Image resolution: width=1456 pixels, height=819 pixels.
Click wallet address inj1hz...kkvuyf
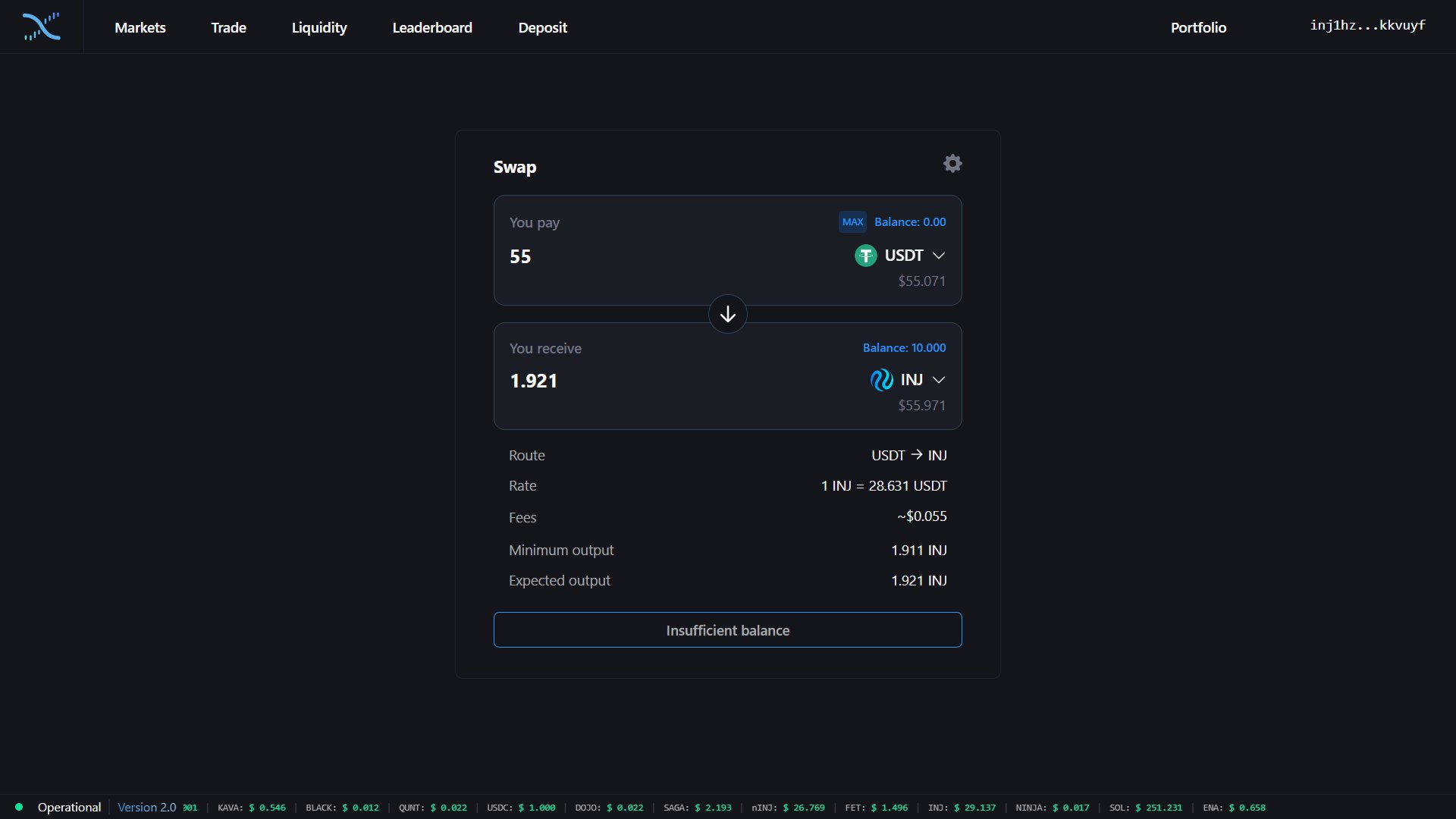1368,25
